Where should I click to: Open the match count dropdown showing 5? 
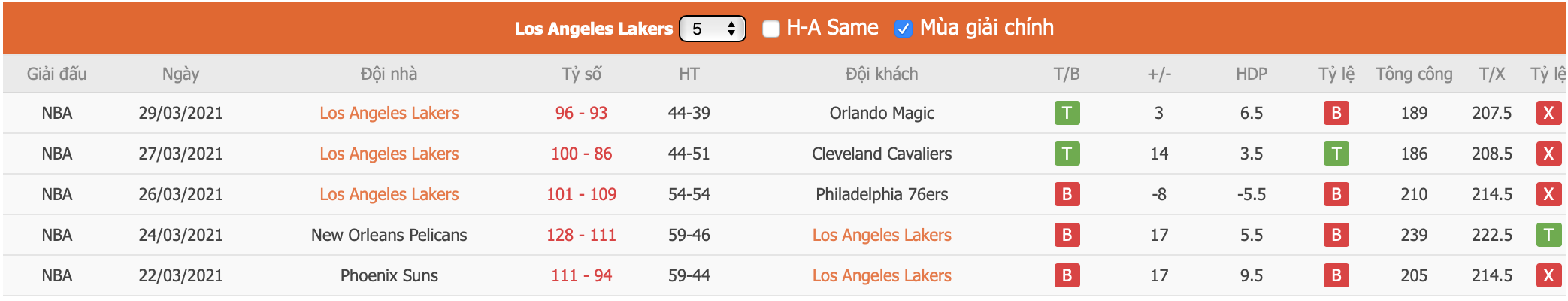[713, 29]
